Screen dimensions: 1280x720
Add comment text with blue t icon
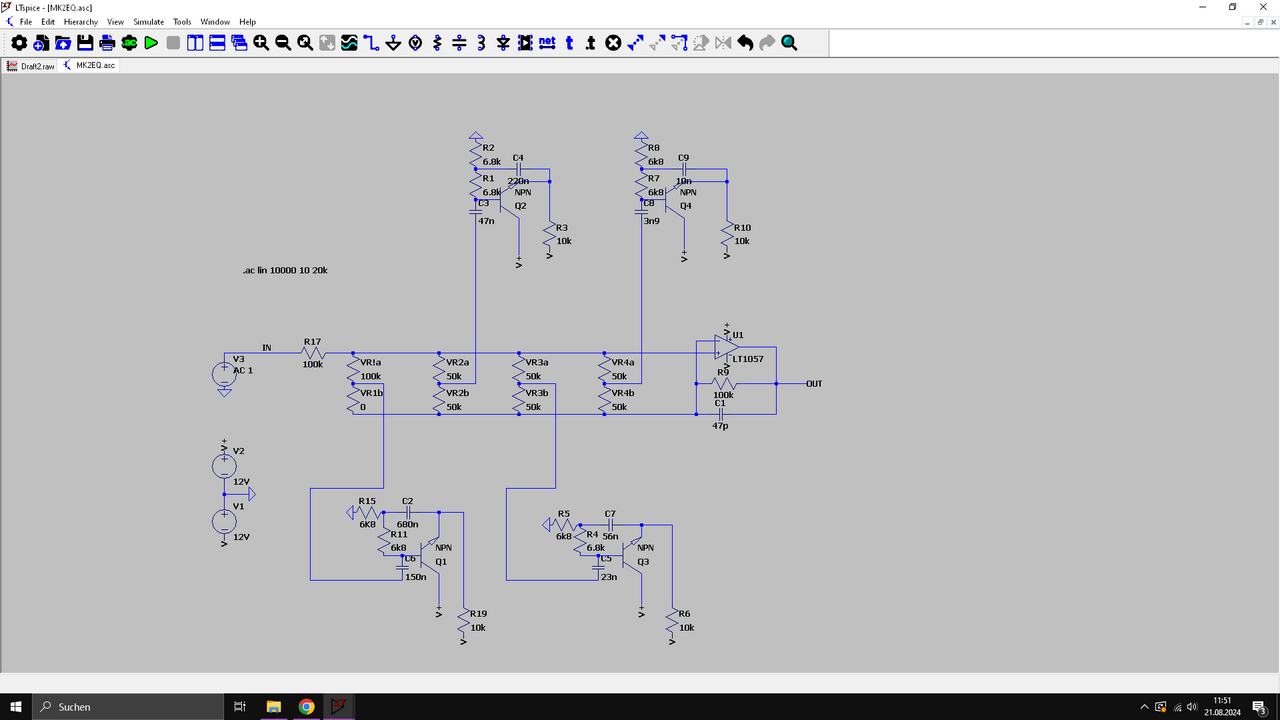click(x=569, y=43)
